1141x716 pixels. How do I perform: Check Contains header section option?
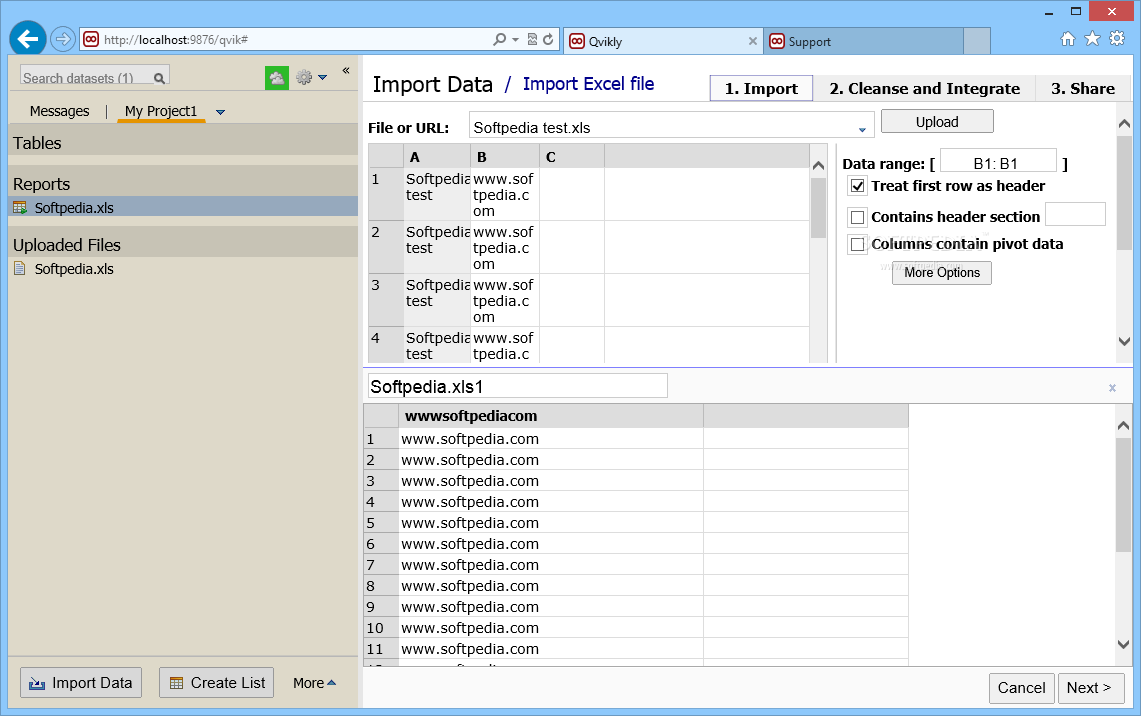click(858, 217)
